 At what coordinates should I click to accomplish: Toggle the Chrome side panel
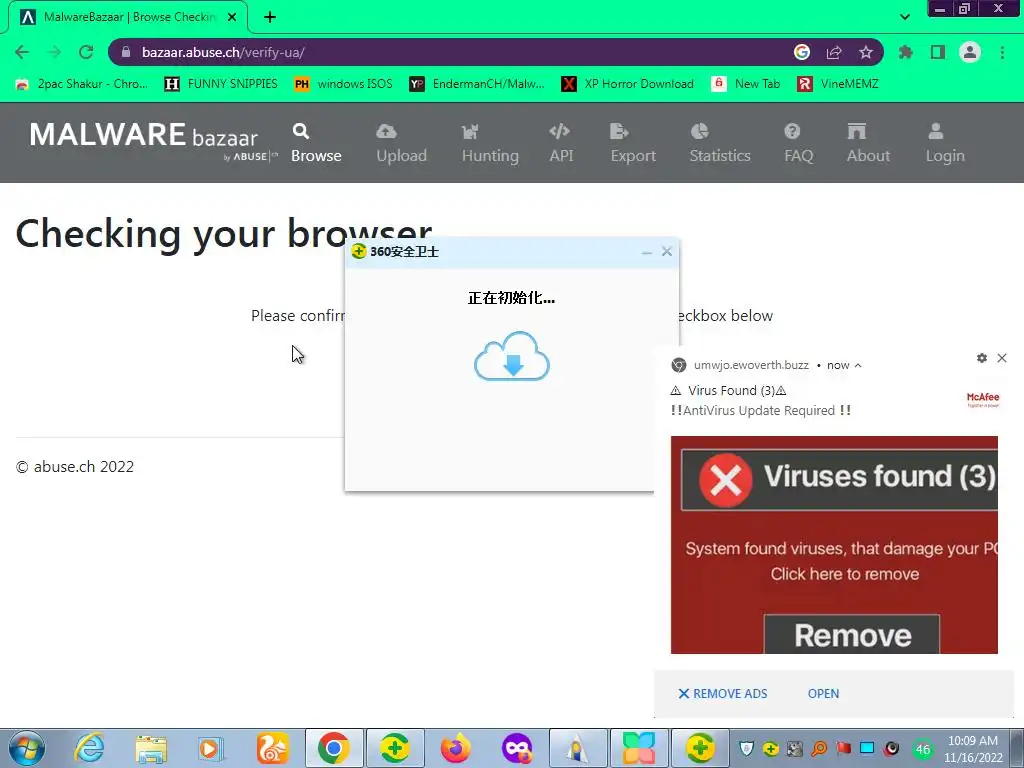938,52
